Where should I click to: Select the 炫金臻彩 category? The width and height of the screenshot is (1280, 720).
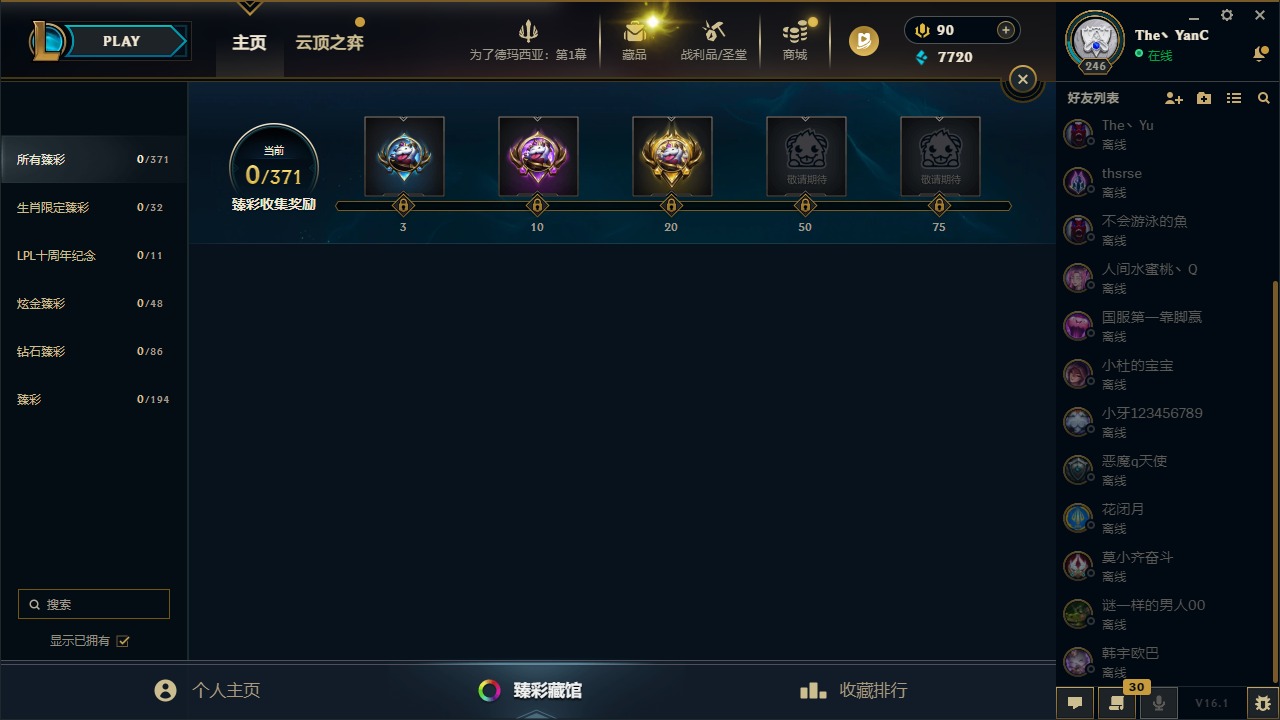[94, 303]
